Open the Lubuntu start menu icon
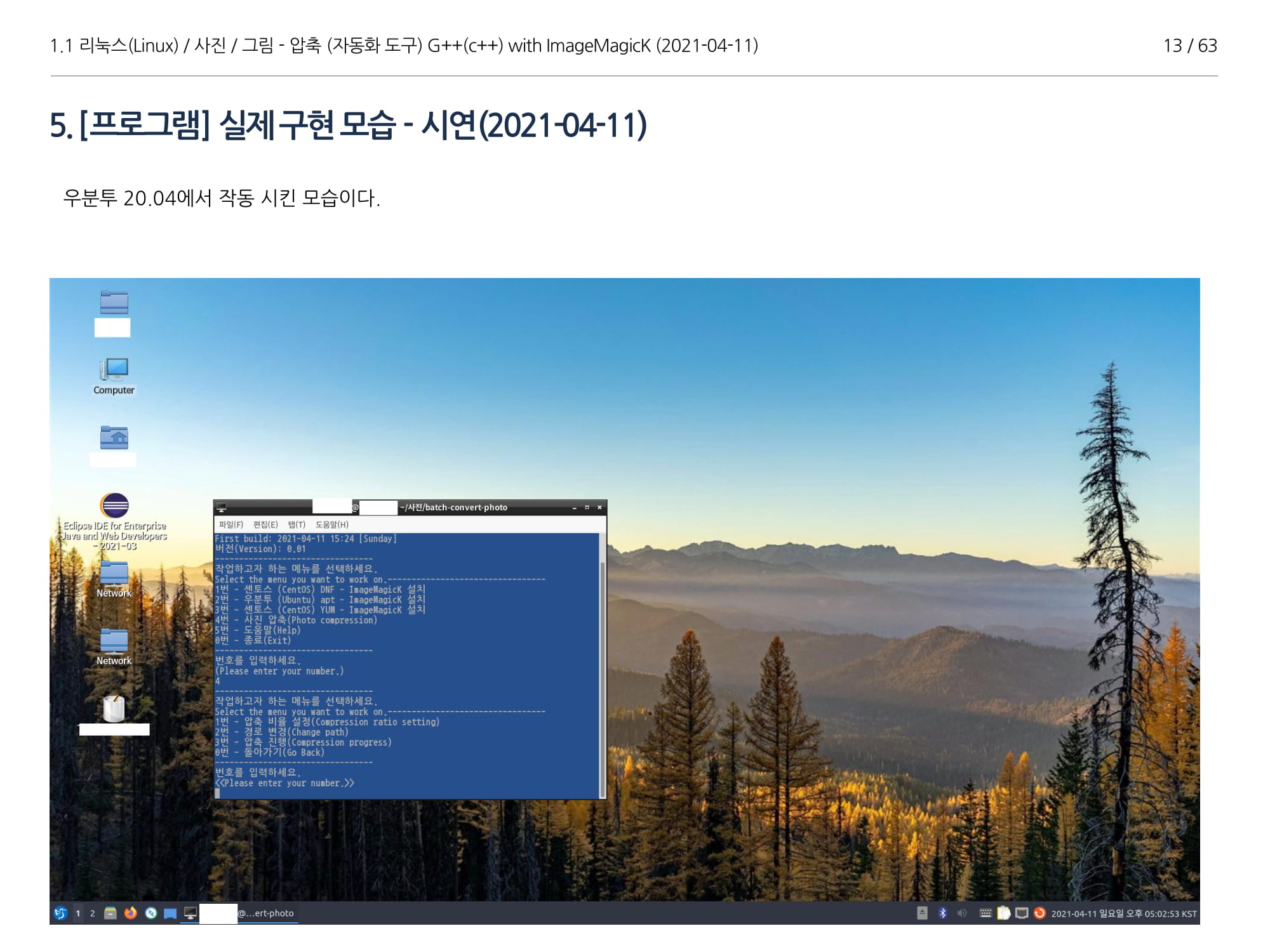 [60, 913]
